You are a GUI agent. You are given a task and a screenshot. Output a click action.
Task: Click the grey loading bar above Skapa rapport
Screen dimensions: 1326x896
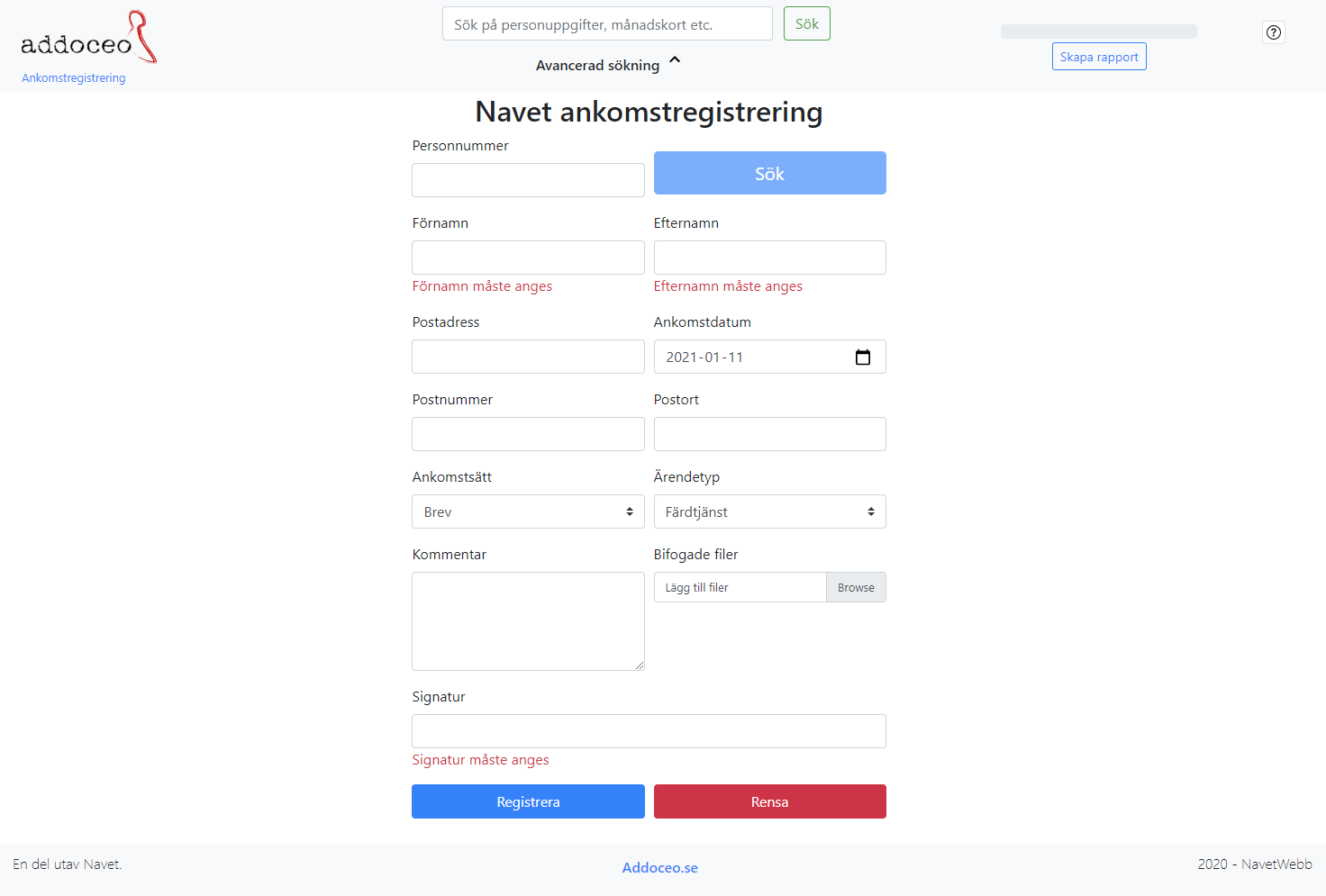coord(1099,32)
